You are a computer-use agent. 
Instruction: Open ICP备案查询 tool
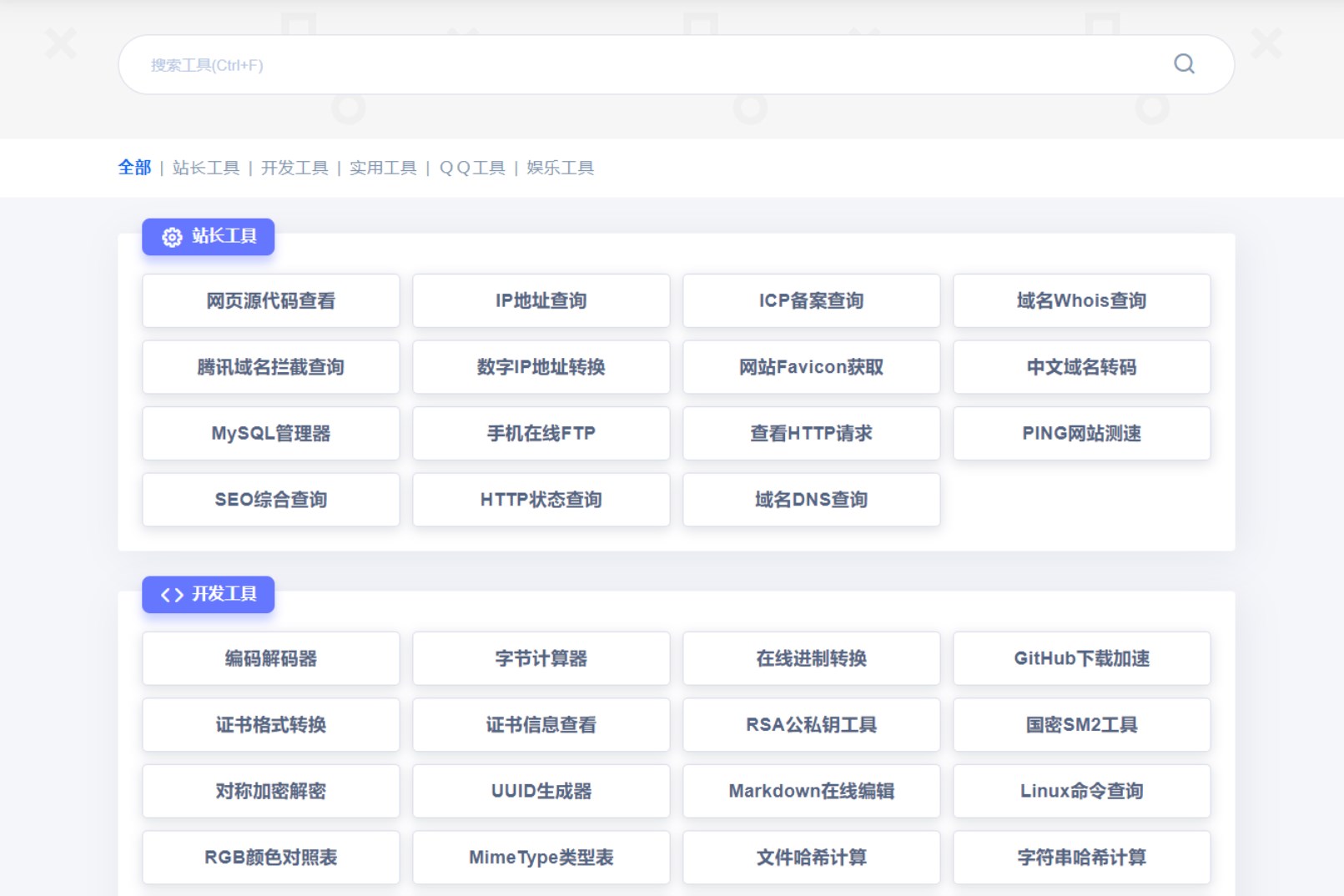(812, 301)
